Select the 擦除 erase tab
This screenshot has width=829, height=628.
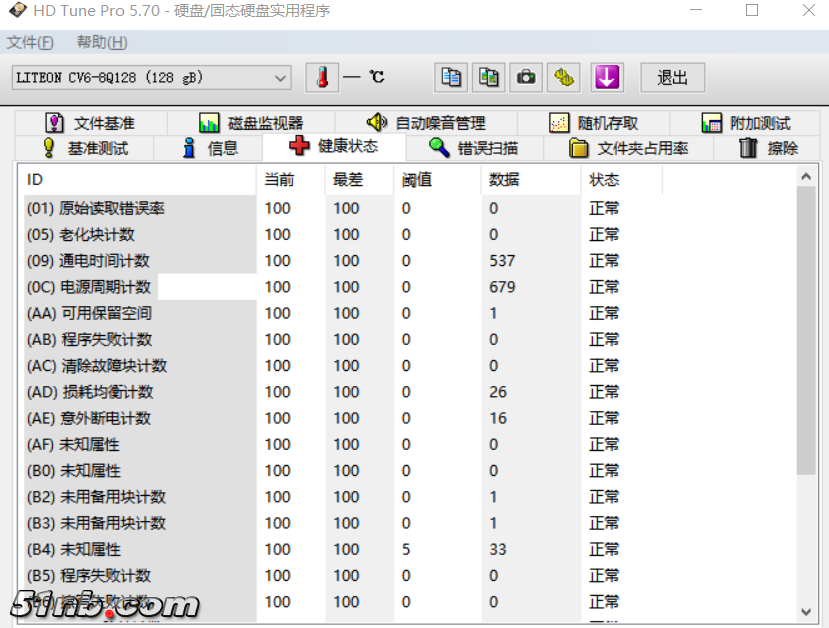pos(768,148)
